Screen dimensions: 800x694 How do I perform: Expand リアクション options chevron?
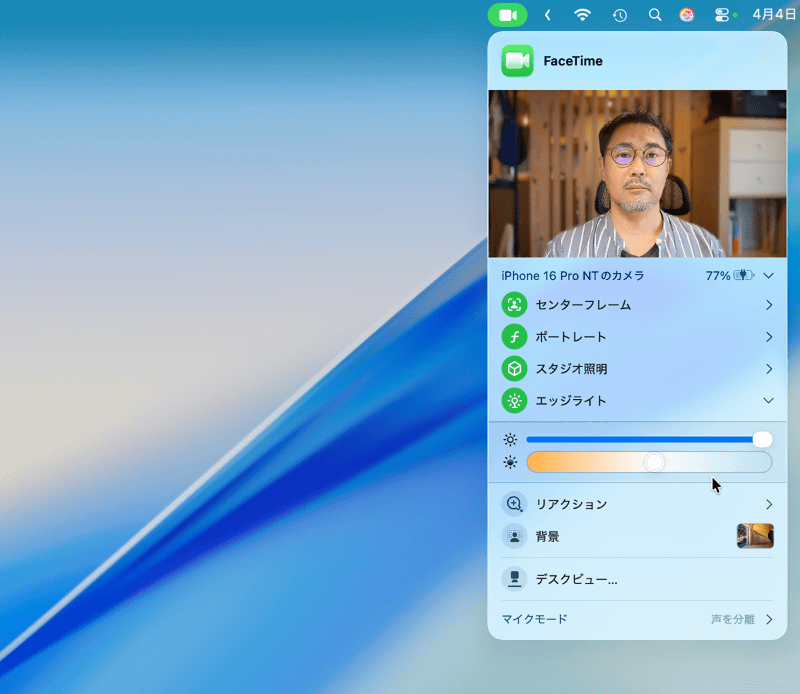(769, 504)
